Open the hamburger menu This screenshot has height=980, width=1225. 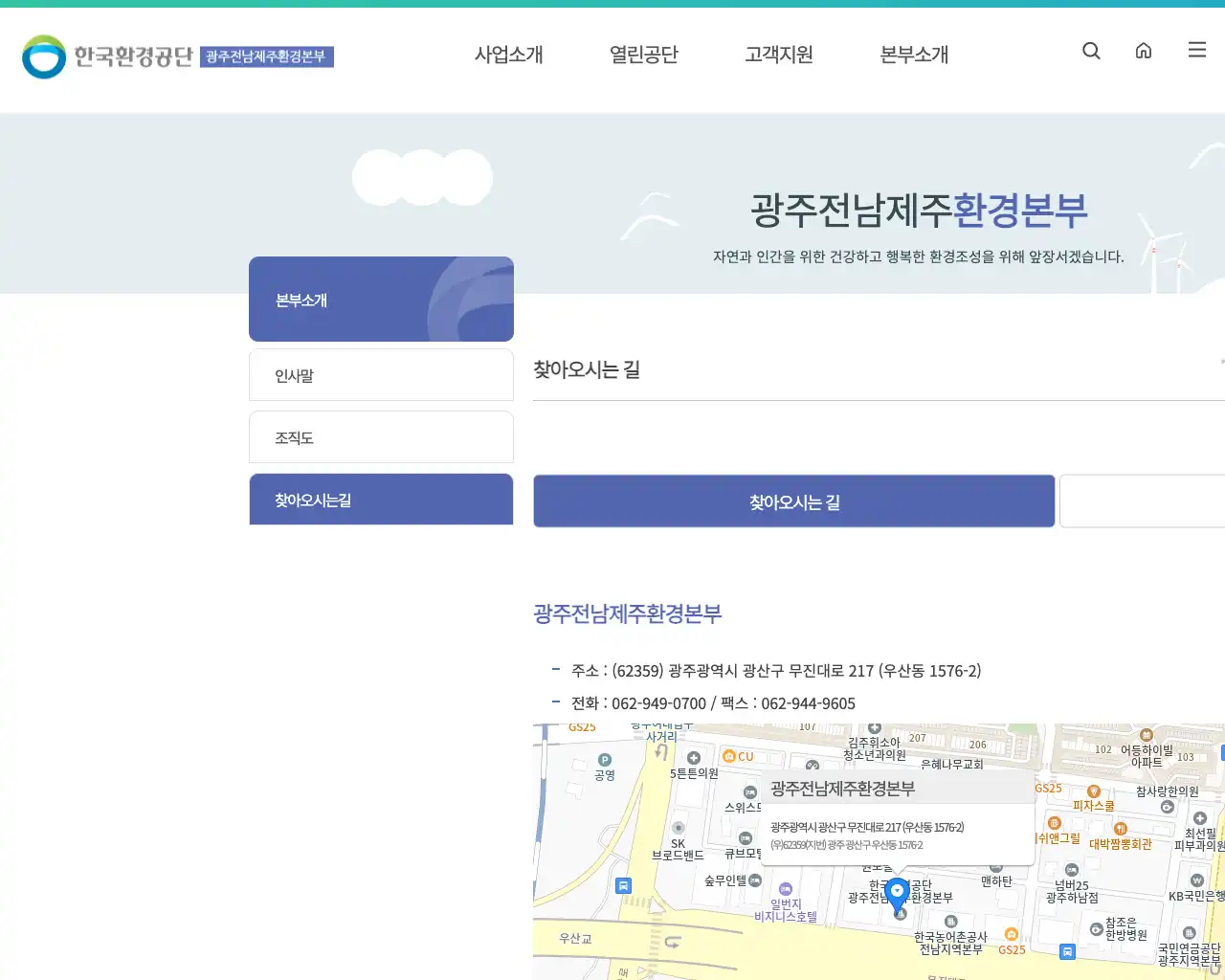(x=1196, y=50)
